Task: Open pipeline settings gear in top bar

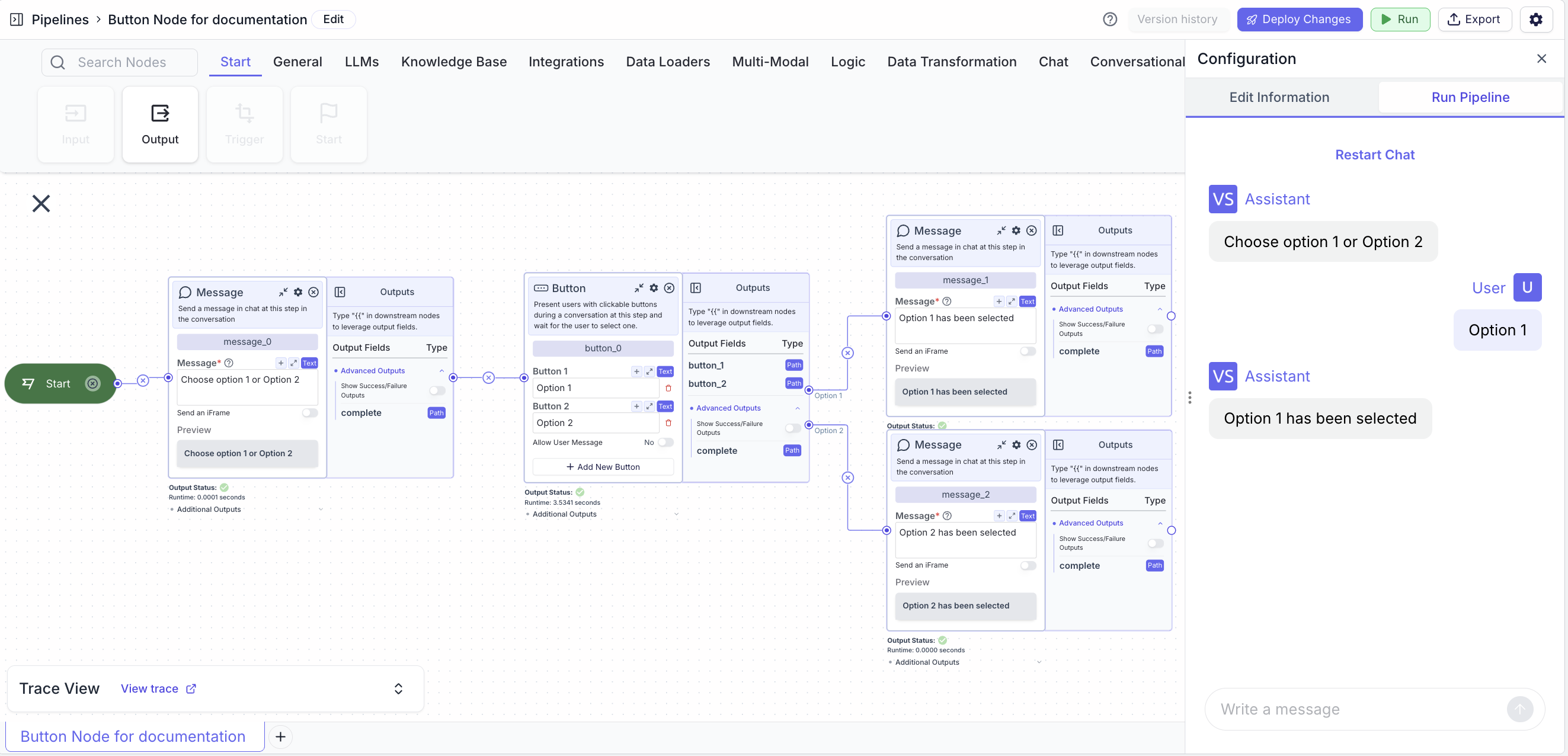Action: point(1536,20)
